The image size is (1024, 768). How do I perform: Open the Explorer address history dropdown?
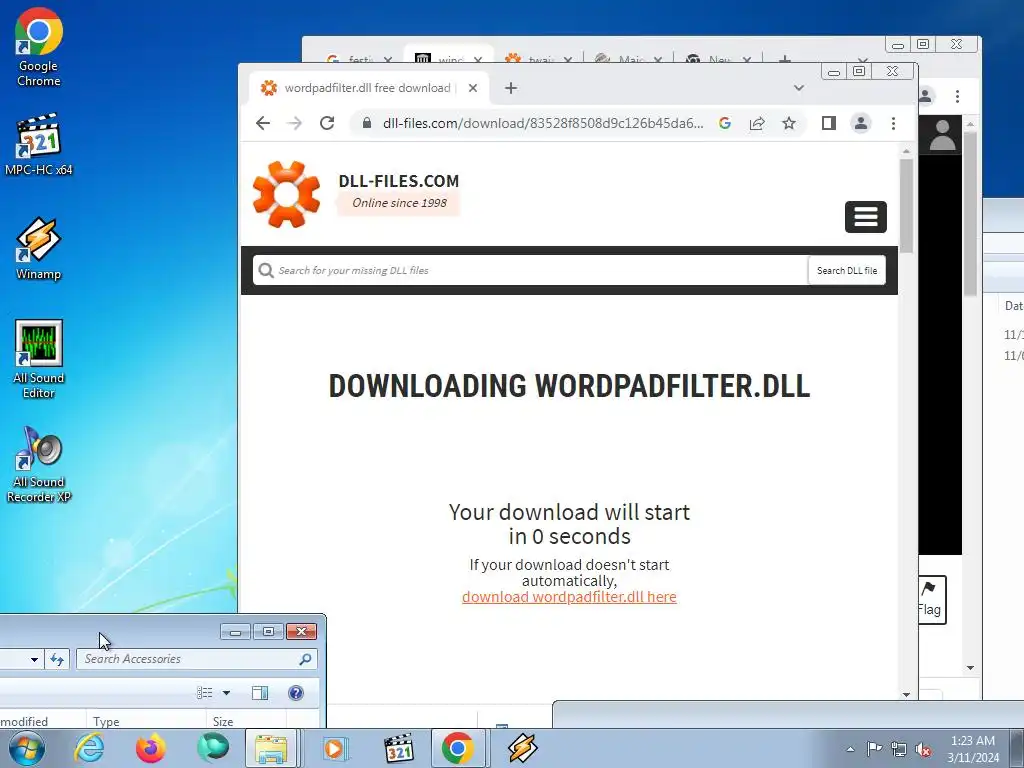point(34,659)
